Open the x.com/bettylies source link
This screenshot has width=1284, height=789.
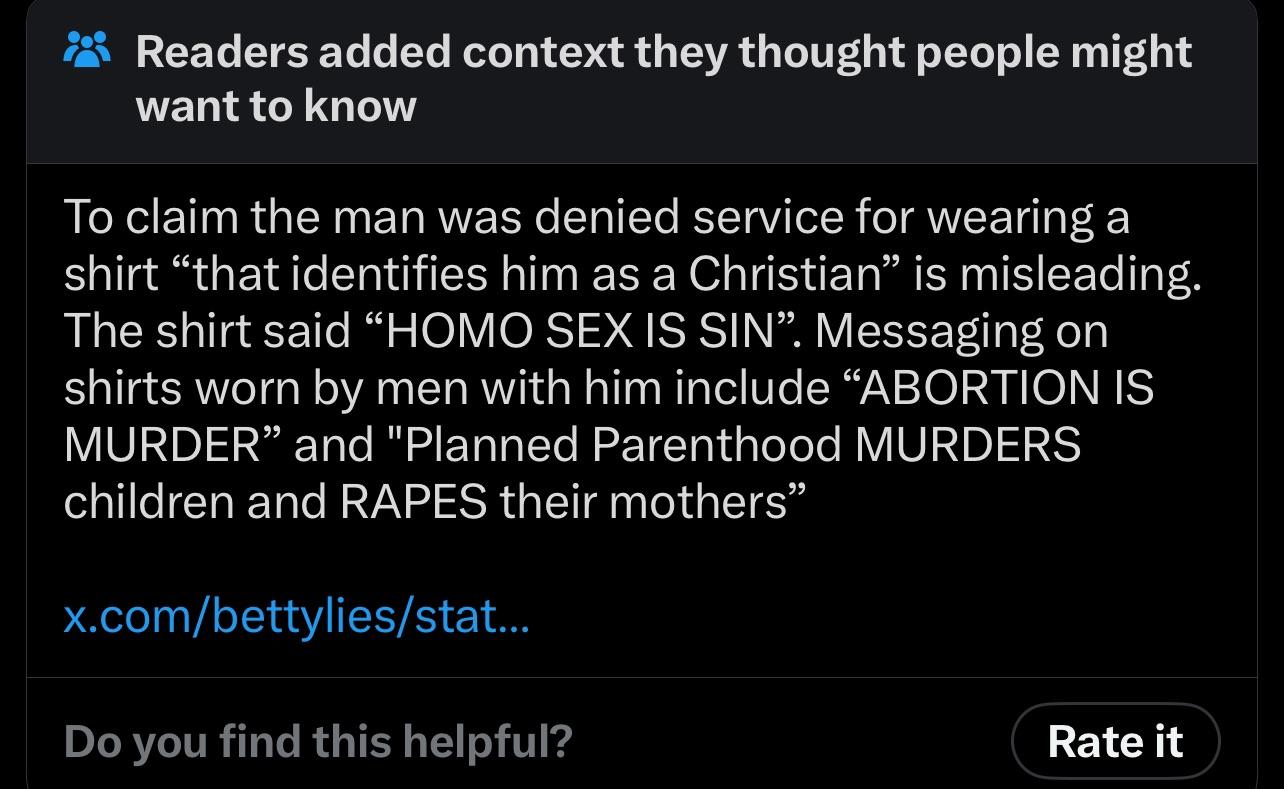coord(296,615)
